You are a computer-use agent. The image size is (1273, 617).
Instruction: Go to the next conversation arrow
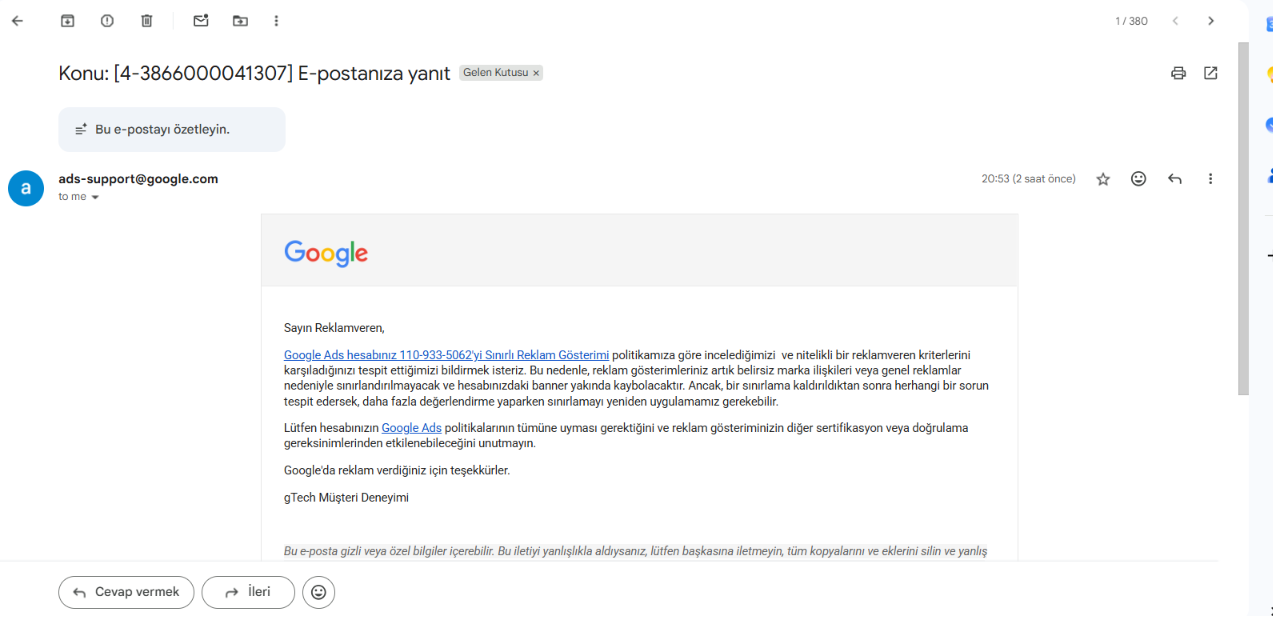(x=1211, y=21)
